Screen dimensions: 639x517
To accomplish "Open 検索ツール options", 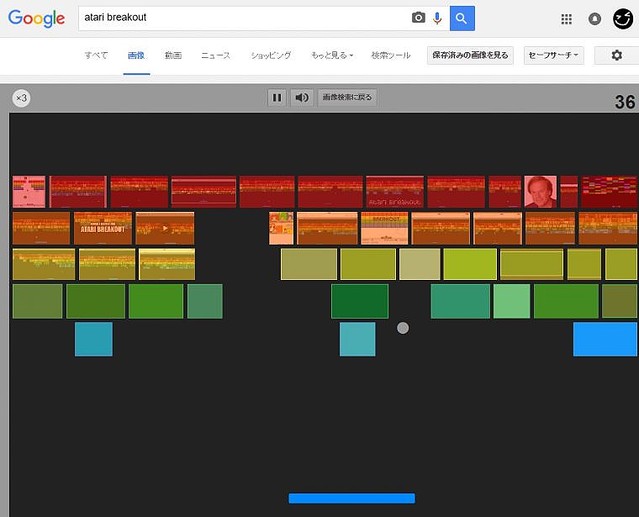I will (x=391, y=56).
